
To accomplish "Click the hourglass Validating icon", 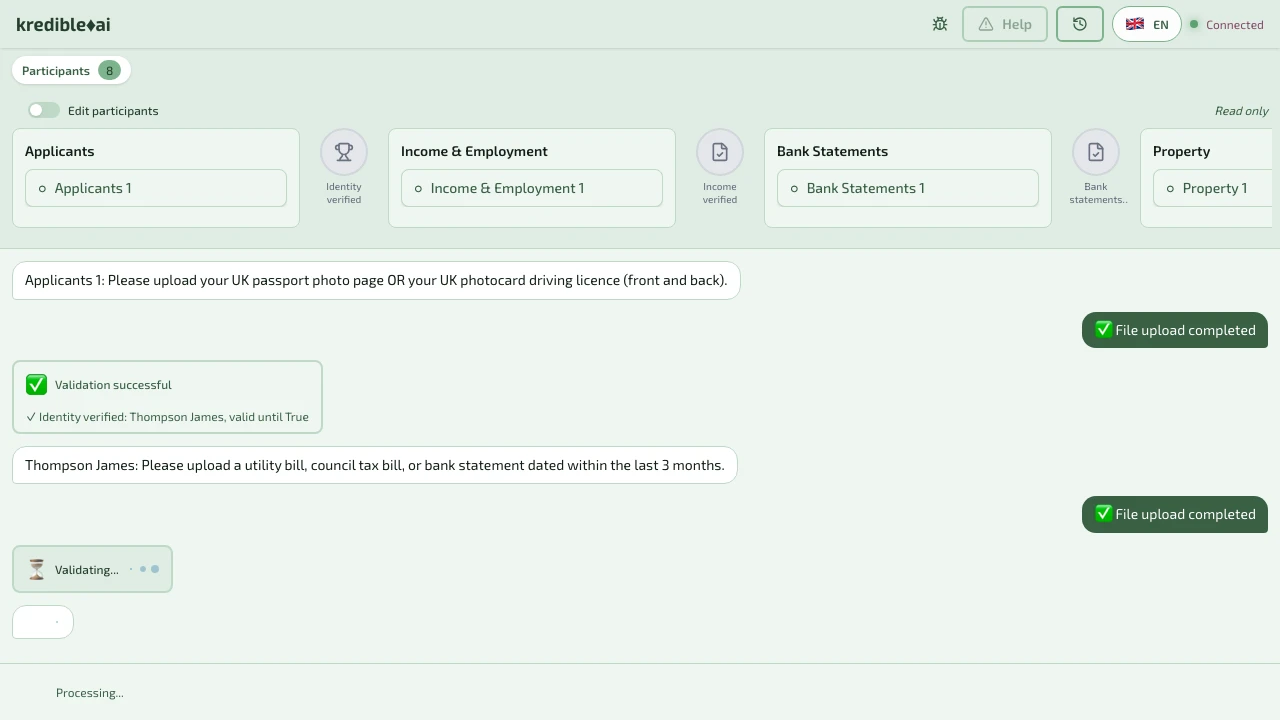I will pos(37,570).
